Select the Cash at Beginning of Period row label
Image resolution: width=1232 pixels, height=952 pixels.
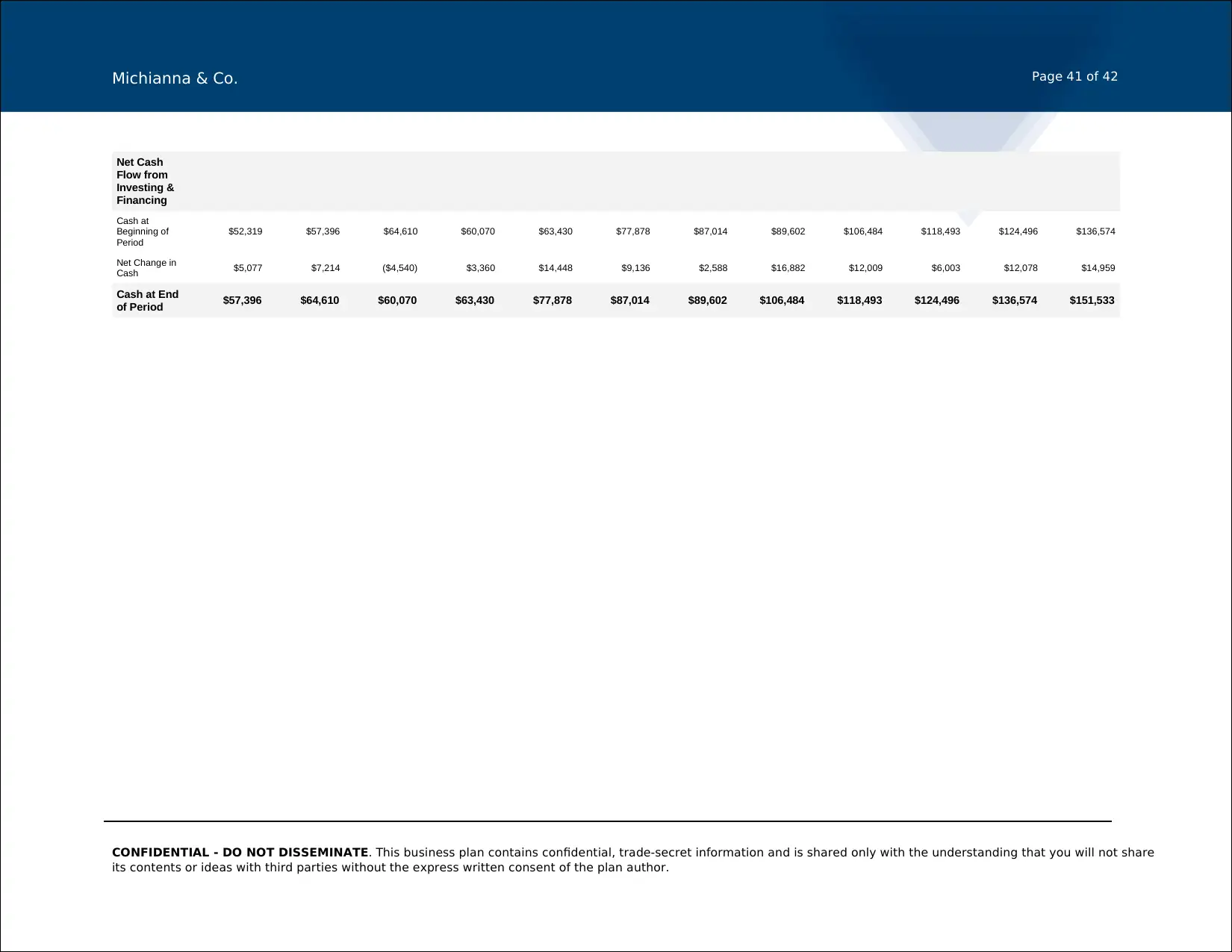coord(143,231)
